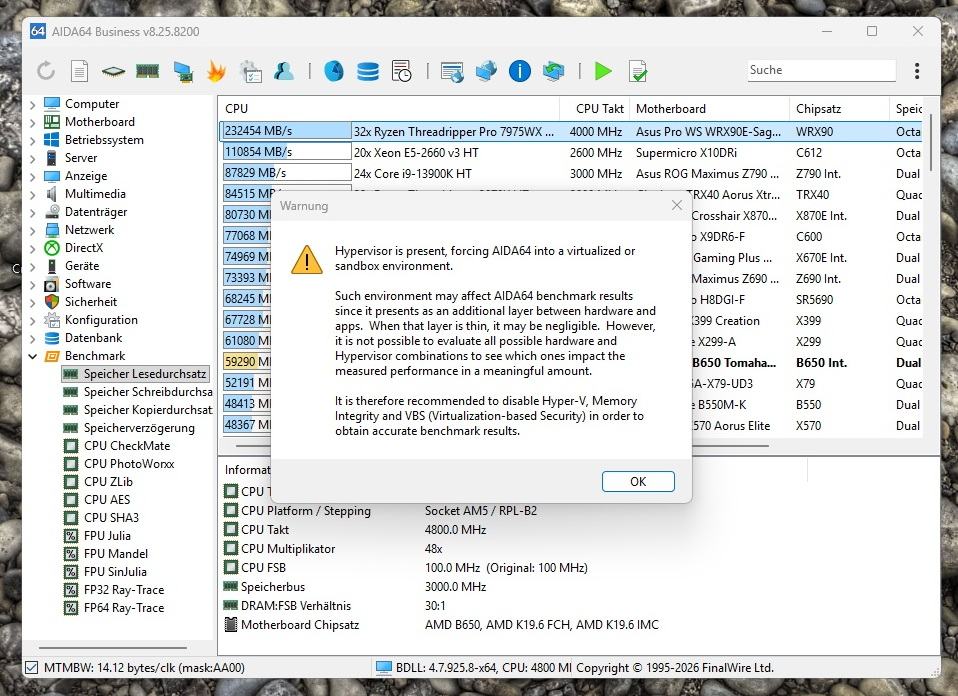The width and height of the screenshot is (958, 696).
Task: Select the Server tree item
Action: click(81, 158)
